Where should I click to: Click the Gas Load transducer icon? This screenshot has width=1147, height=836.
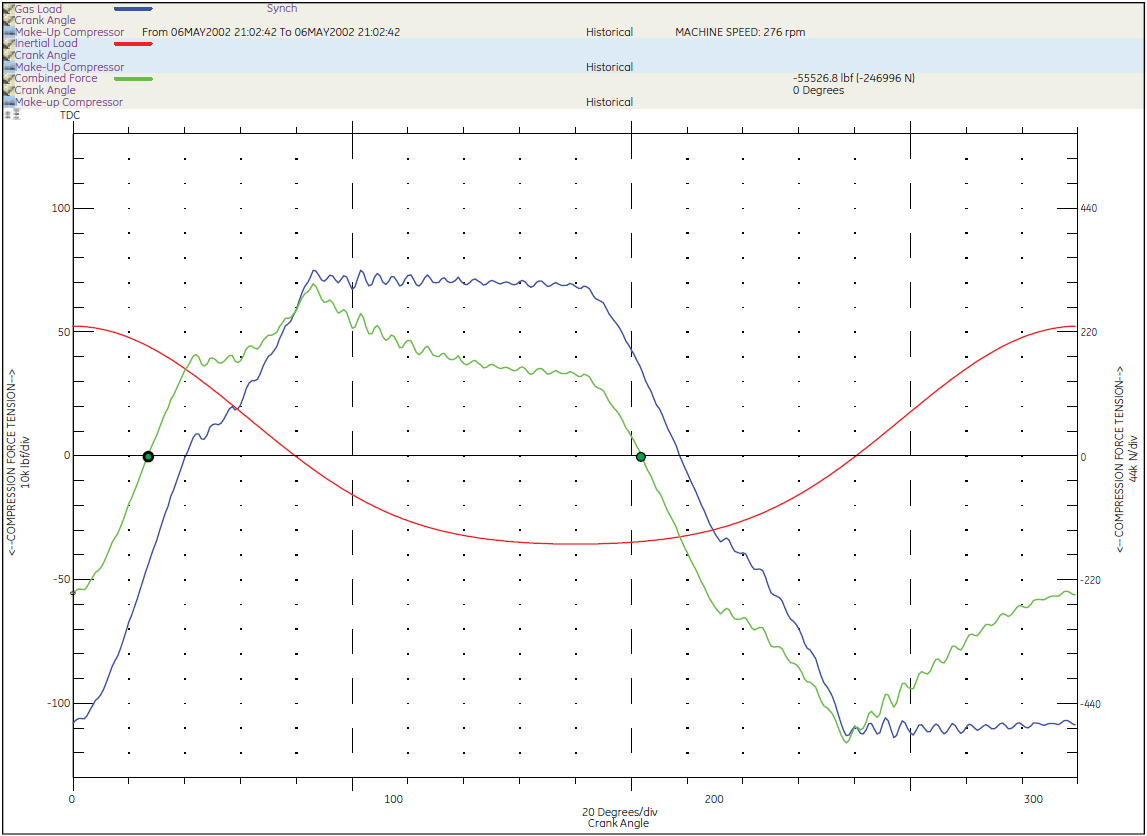point(10,8)
